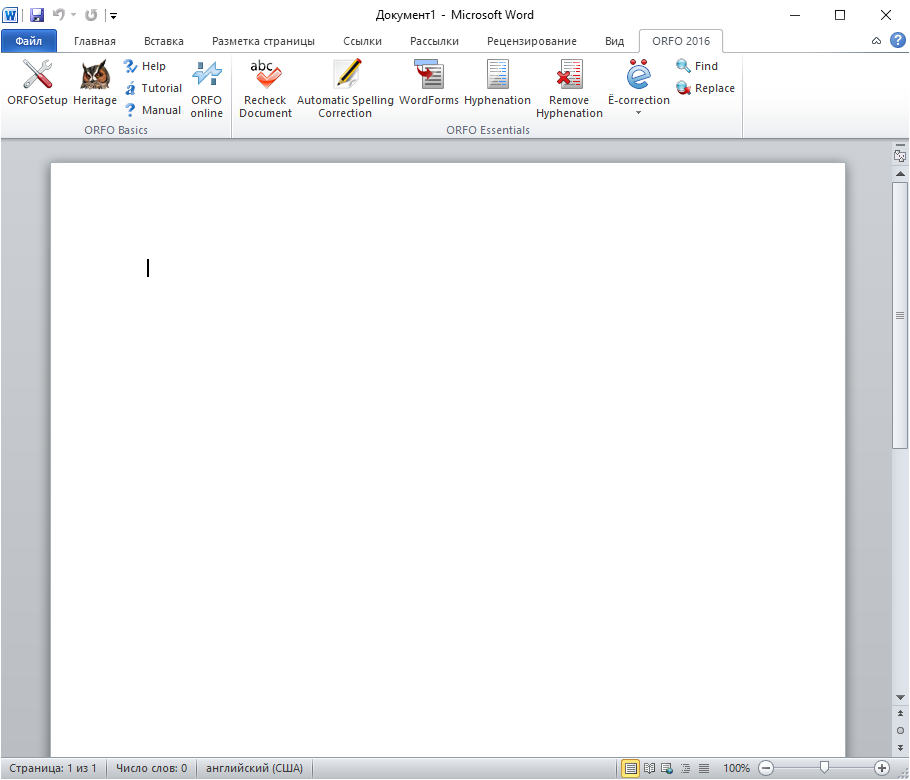Viewport: 910px width, 780px height.
Task: Open Quick Access Toolbar customize arrow
Action: 113,16
